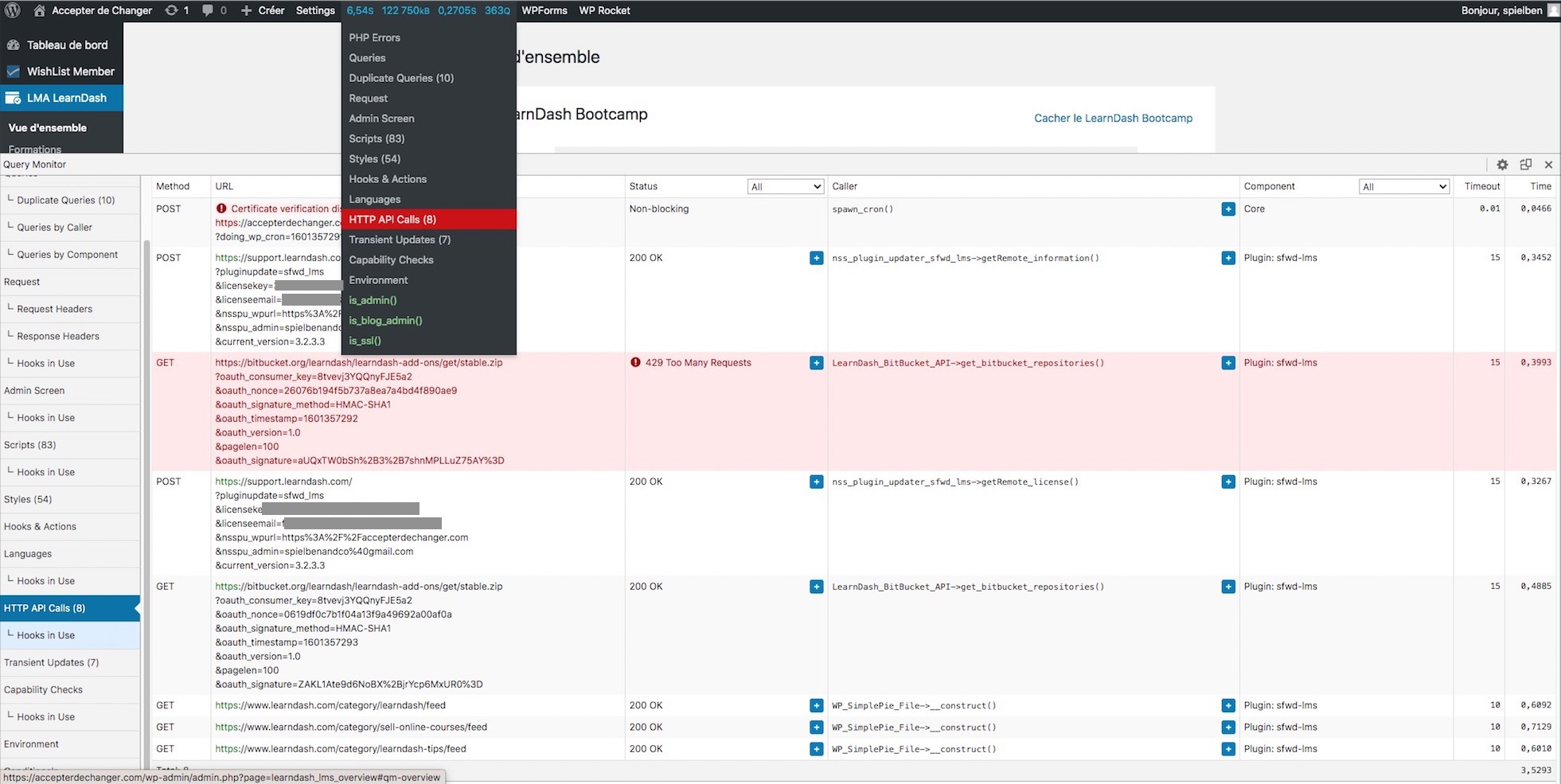Screen dimensions: 1561x784
Task: Click LearnDash_BitBucket_API caller in the 429 row
Action: click(968, 363)
